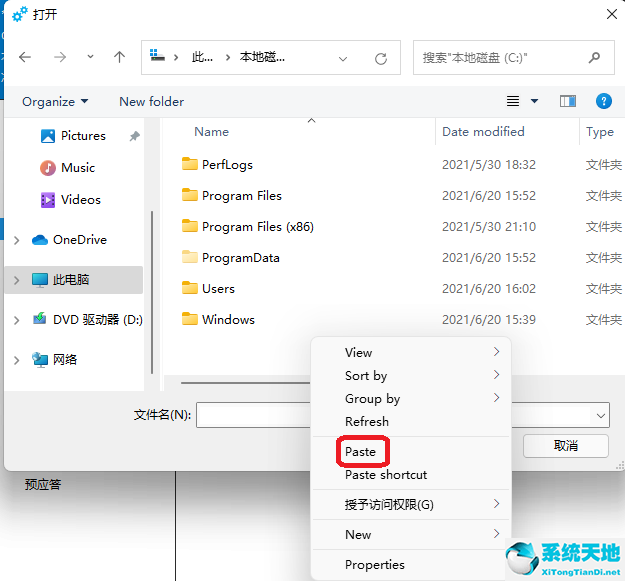Open the Organize dropdown menu
625x581 pixels.
55,102
